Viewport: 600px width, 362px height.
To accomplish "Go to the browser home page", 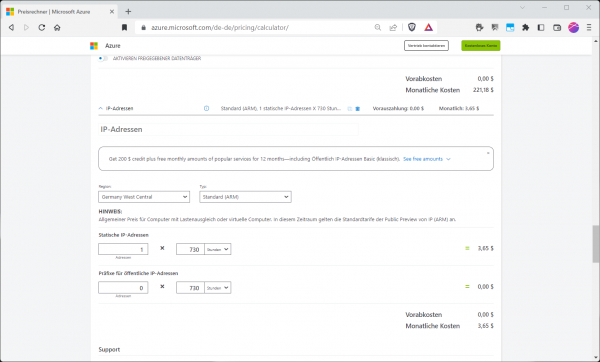I will pos(57,27).
